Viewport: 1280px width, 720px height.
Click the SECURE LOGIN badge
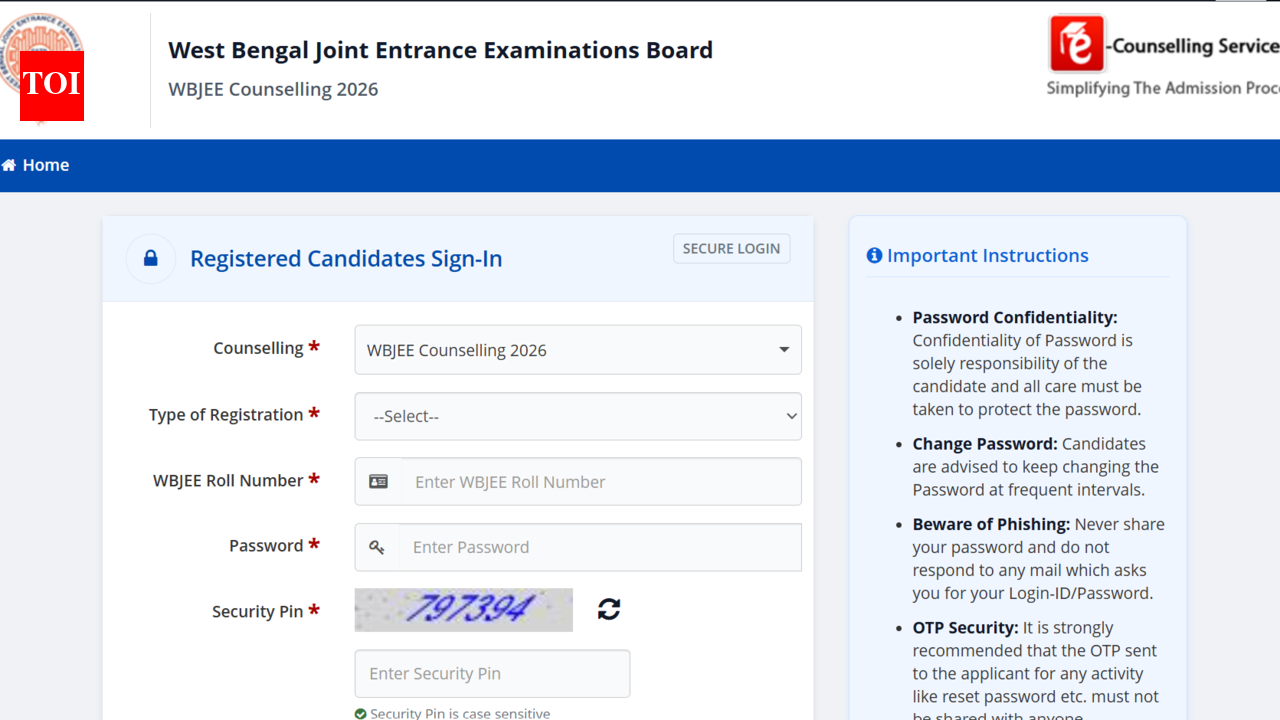tap(731, 249)
